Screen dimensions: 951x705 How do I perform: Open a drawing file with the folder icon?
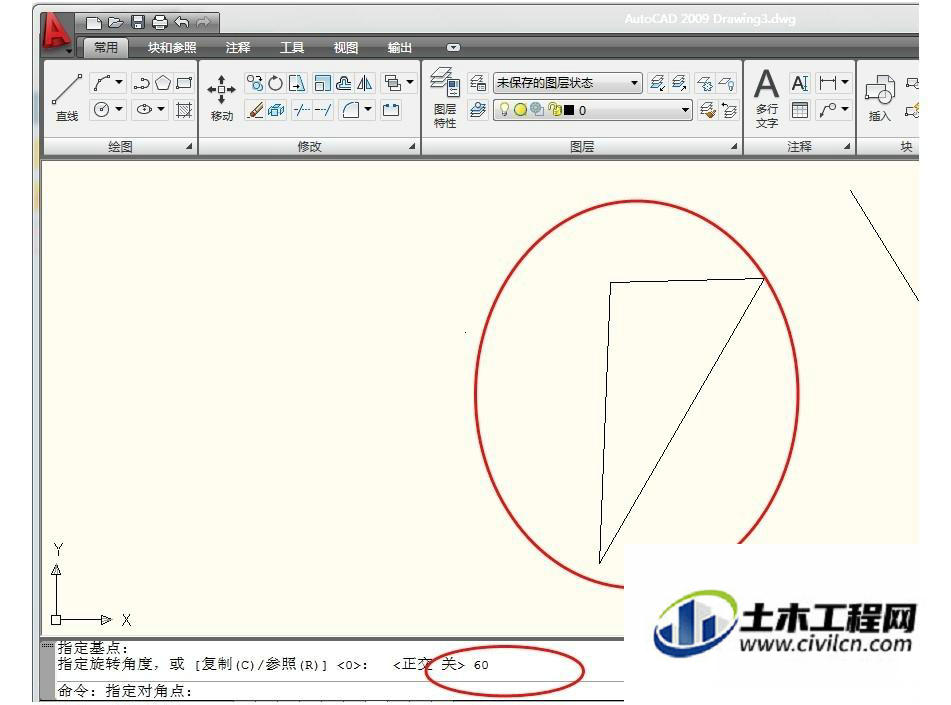tap(115, 23)
